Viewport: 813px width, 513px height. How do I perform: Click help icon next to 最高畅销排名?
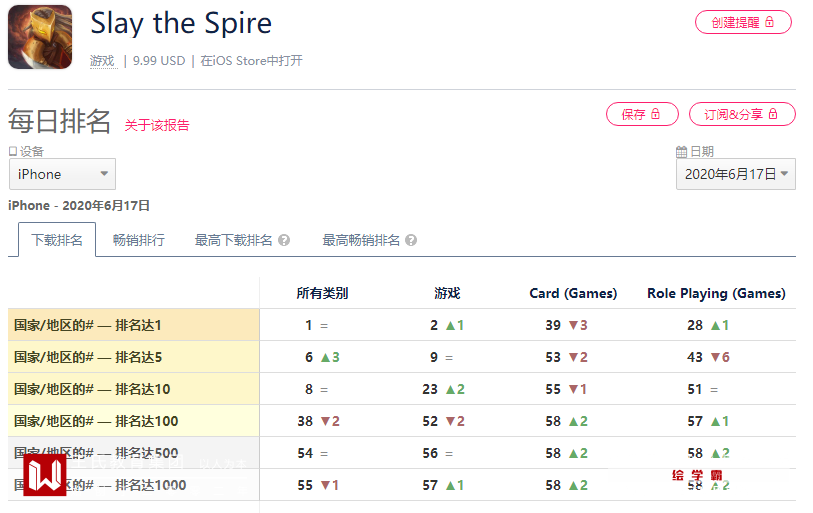[x=411, y=240]
